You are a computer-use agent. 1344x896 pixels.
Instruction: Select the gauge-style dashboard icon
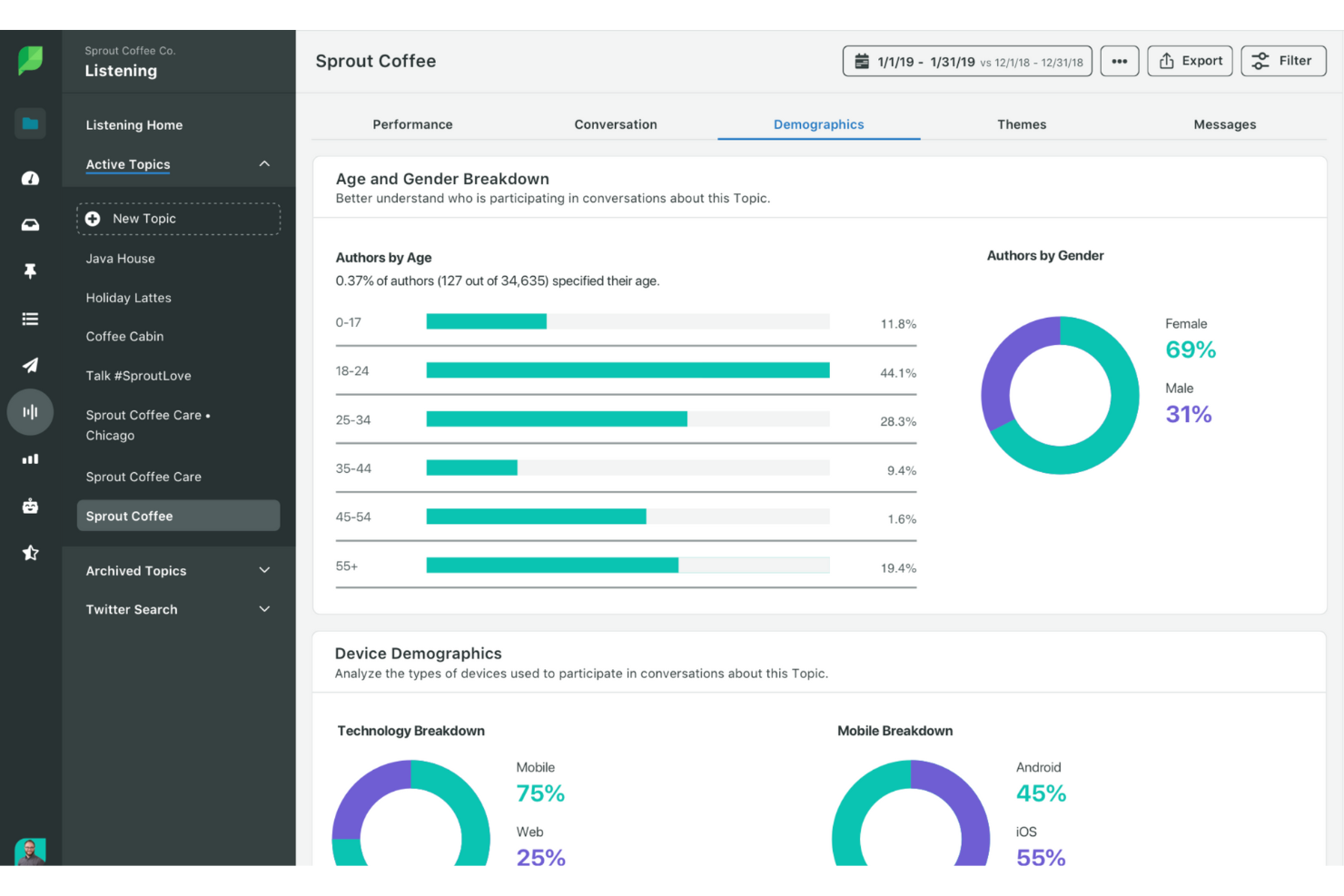pos(30,178)
